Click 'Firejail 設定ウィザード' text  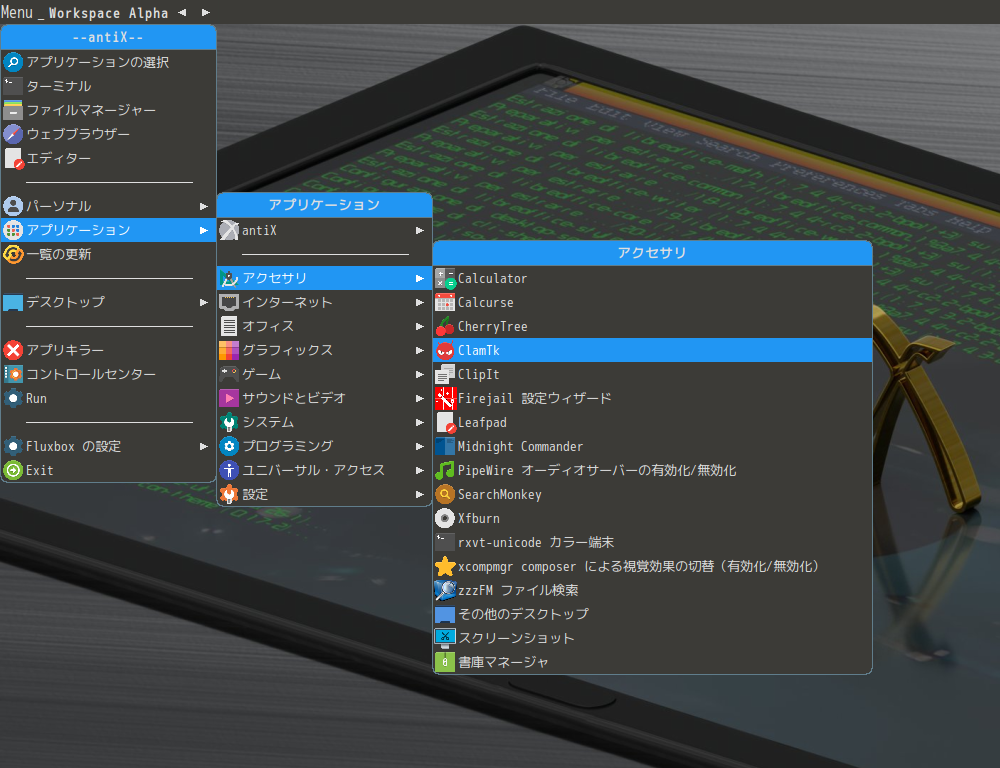pos(534,399)
